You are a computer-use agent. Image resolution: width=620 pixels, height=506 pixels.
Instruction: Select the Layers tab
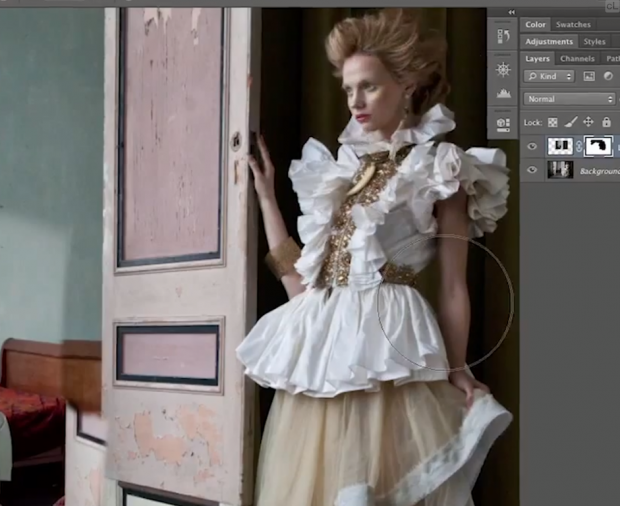point(537,59)
